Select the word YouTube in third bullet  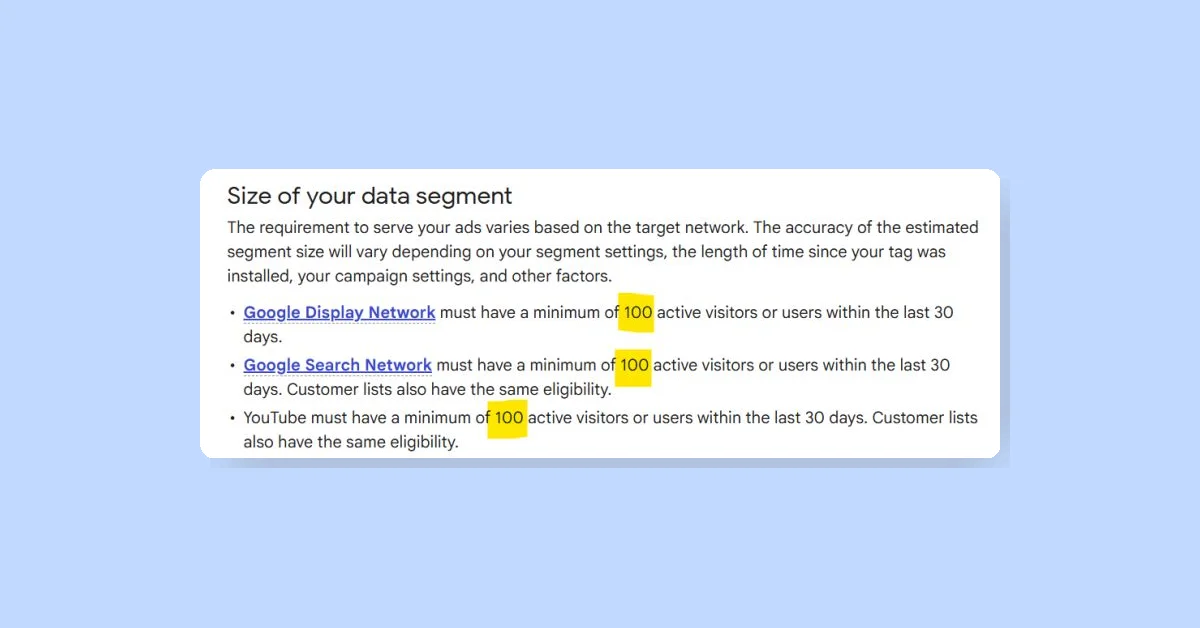[277, 417]
